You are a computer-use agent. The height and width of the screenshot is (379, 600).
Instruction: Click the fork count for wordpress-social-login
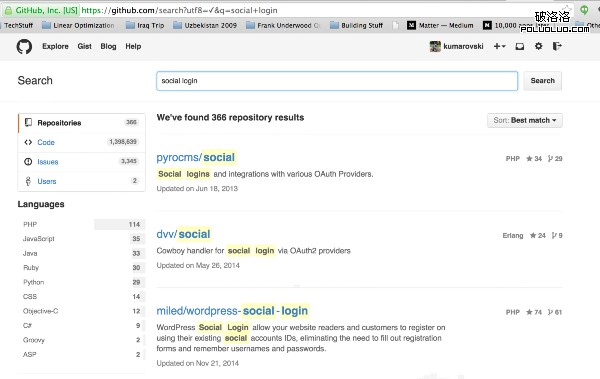(x=555, y=312)
